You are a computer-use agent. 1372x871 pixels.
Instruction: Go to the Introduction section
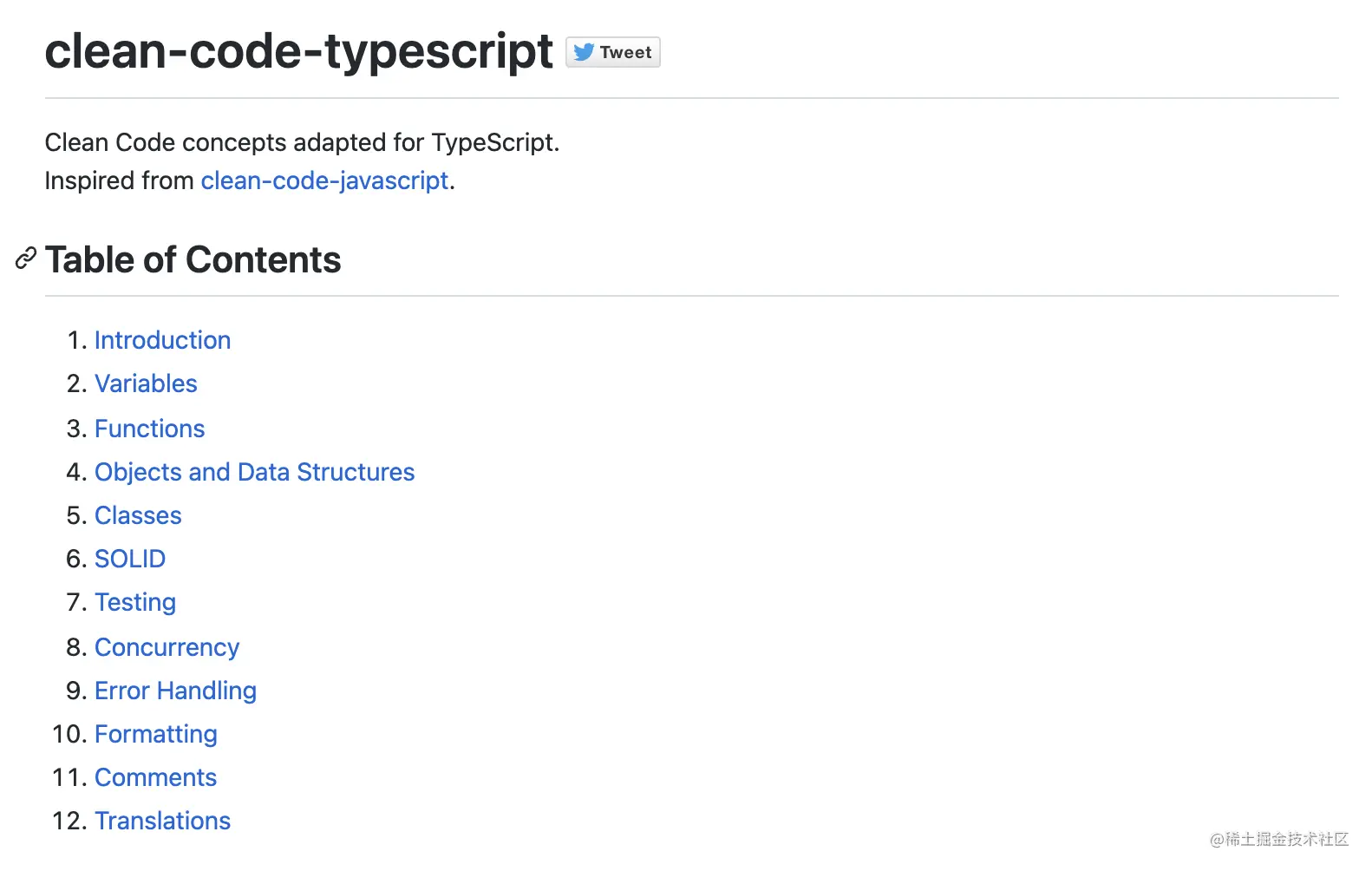click(x=162, y=340)
